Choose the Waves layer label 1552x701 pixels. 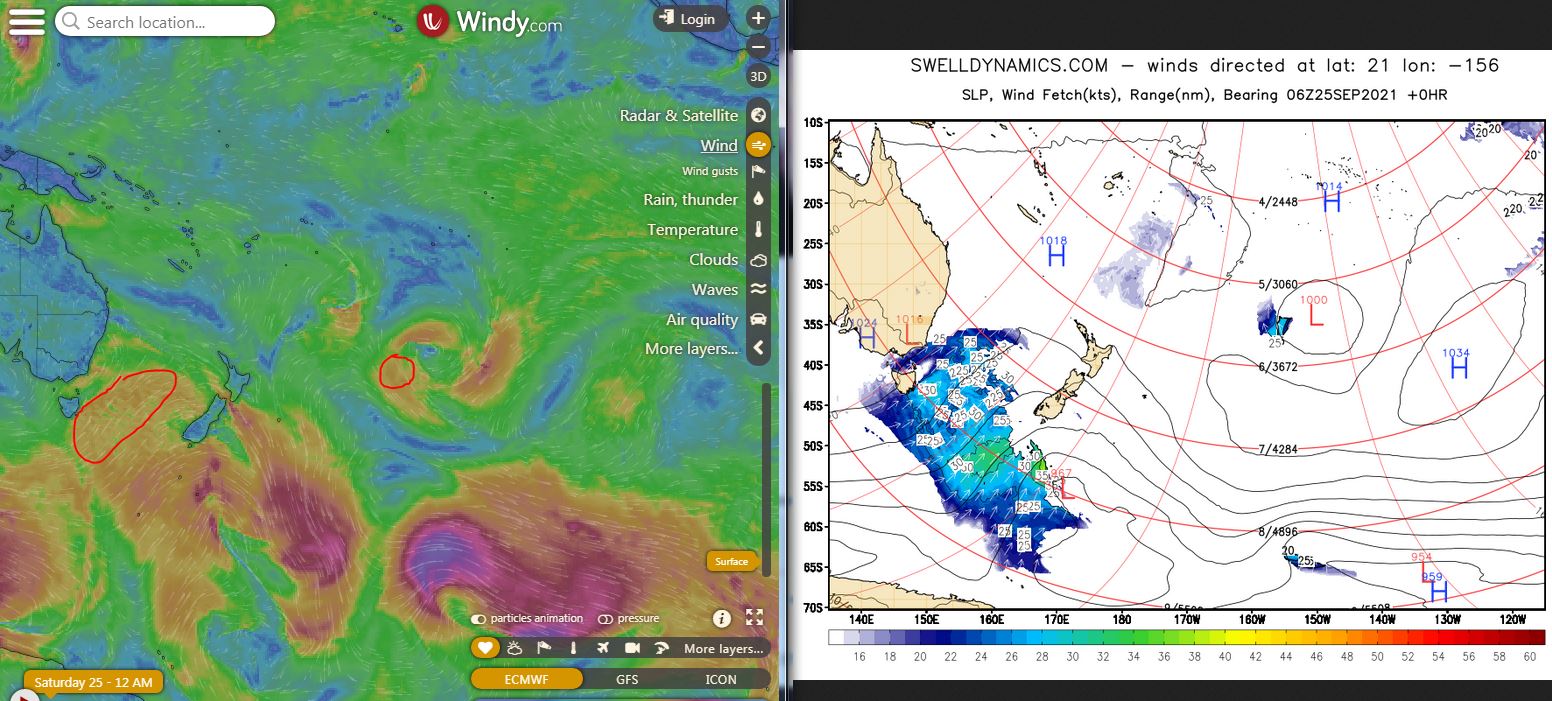click(715, 289)
